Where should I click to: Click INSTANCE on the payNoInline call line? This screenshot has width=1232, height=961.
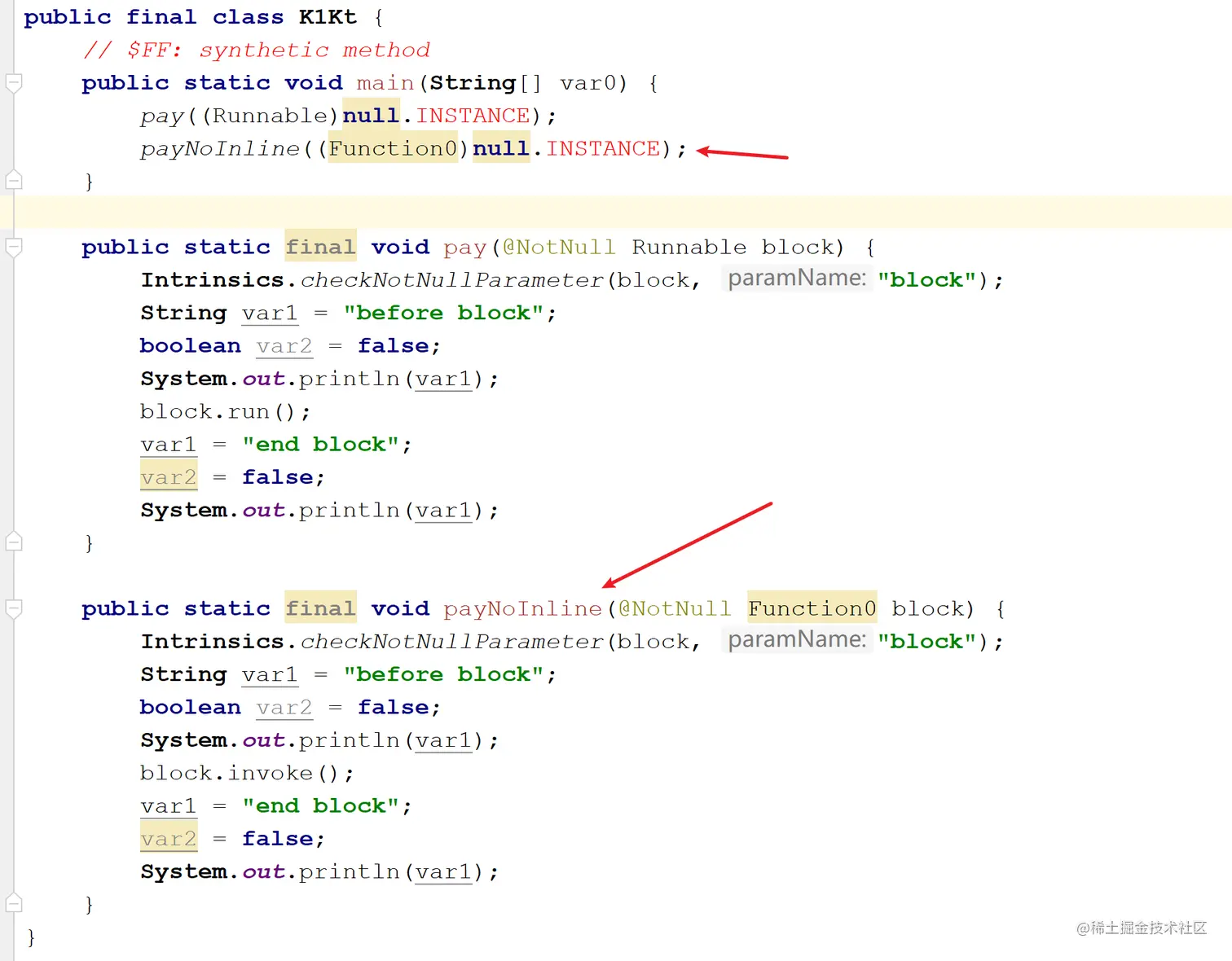603,148
